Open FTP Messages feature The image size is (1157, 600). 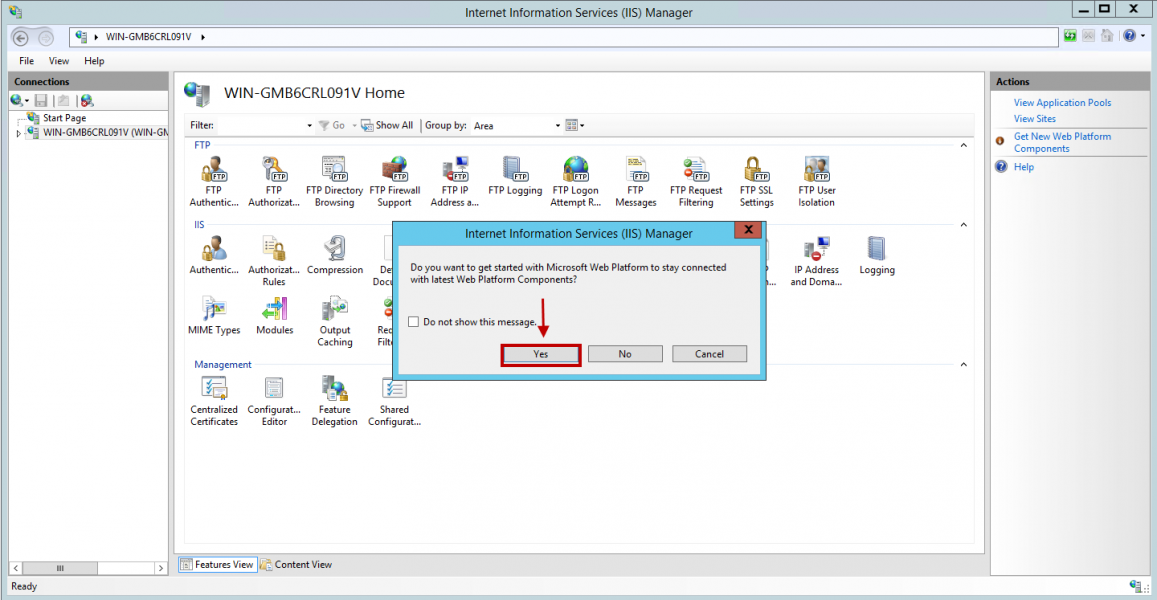coord(635,182)
